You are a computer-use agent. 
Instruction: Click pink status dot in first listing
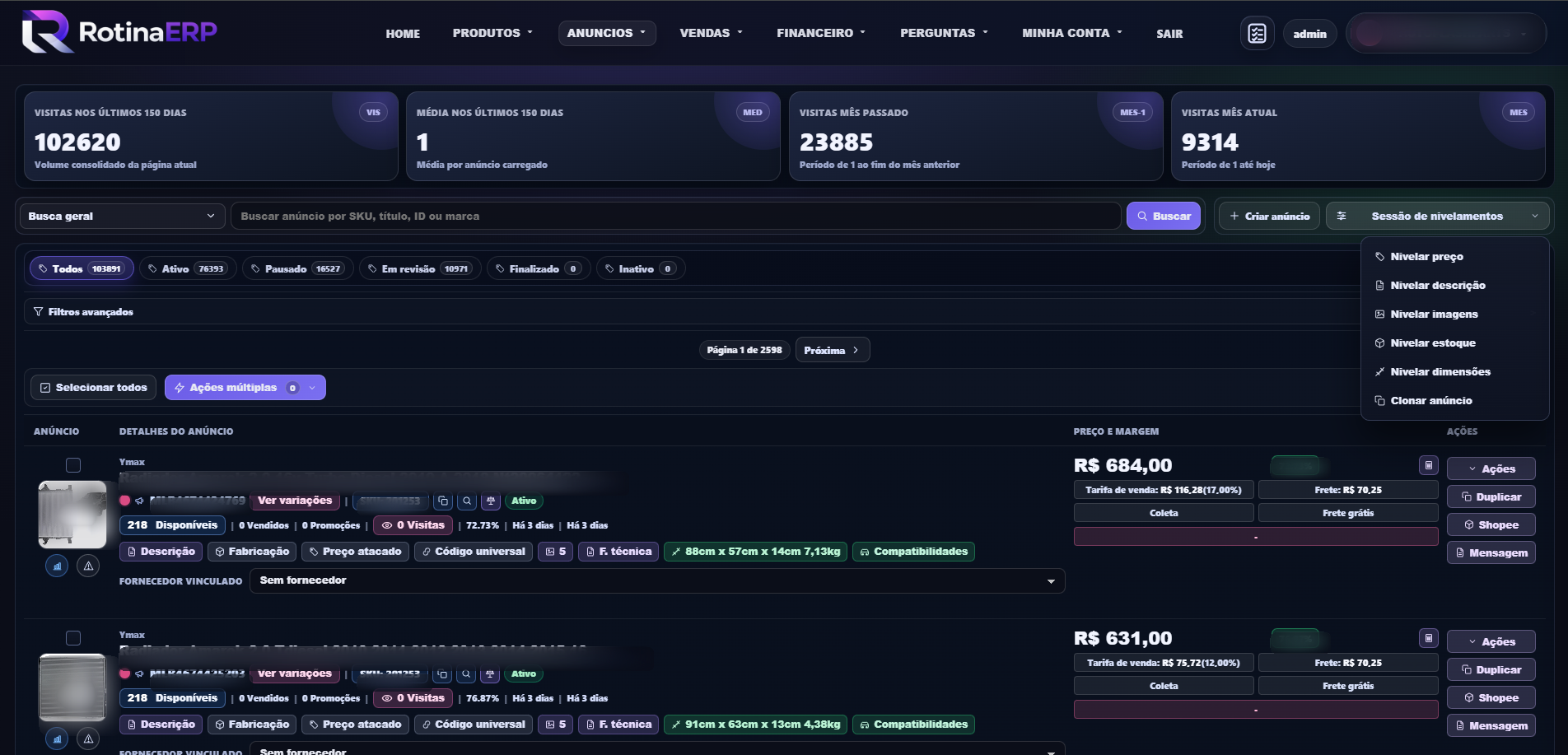tap(125, 501)
